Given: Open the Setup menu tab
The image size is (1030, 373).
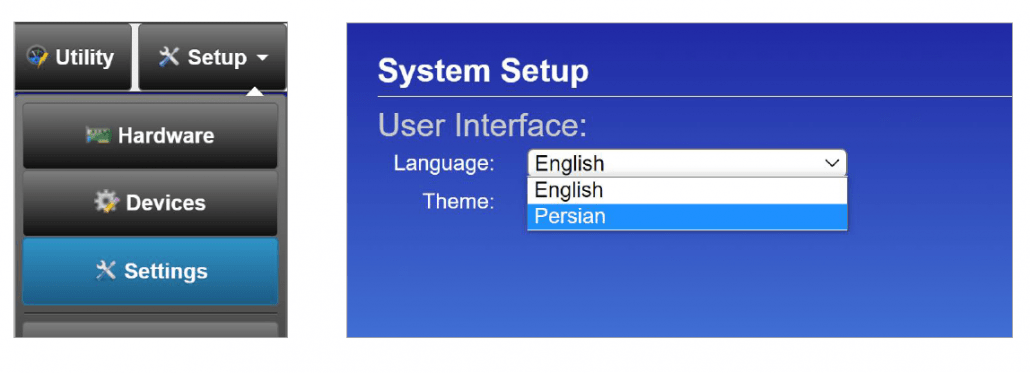Looking at the screenshot, I should (213, 57).
